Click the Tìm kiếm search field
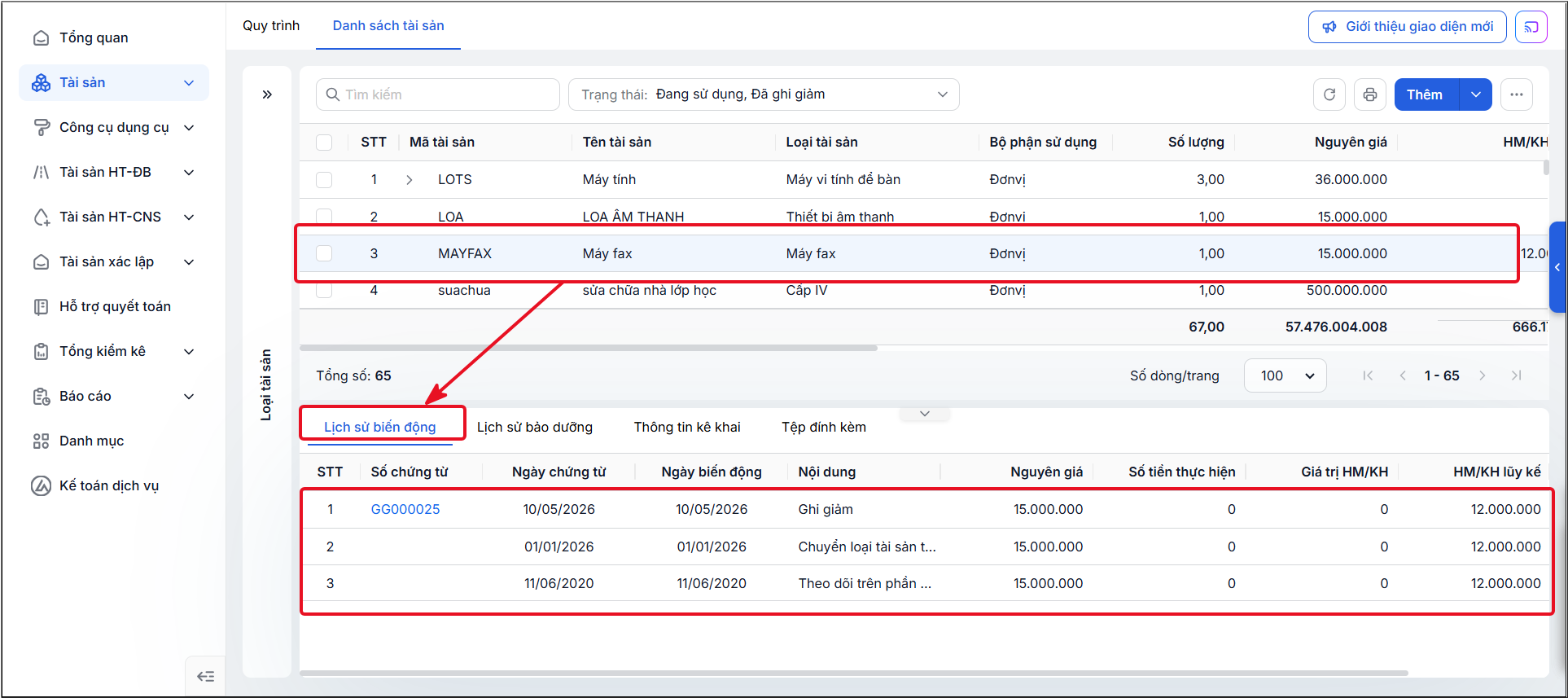 [x=438, y=94]
